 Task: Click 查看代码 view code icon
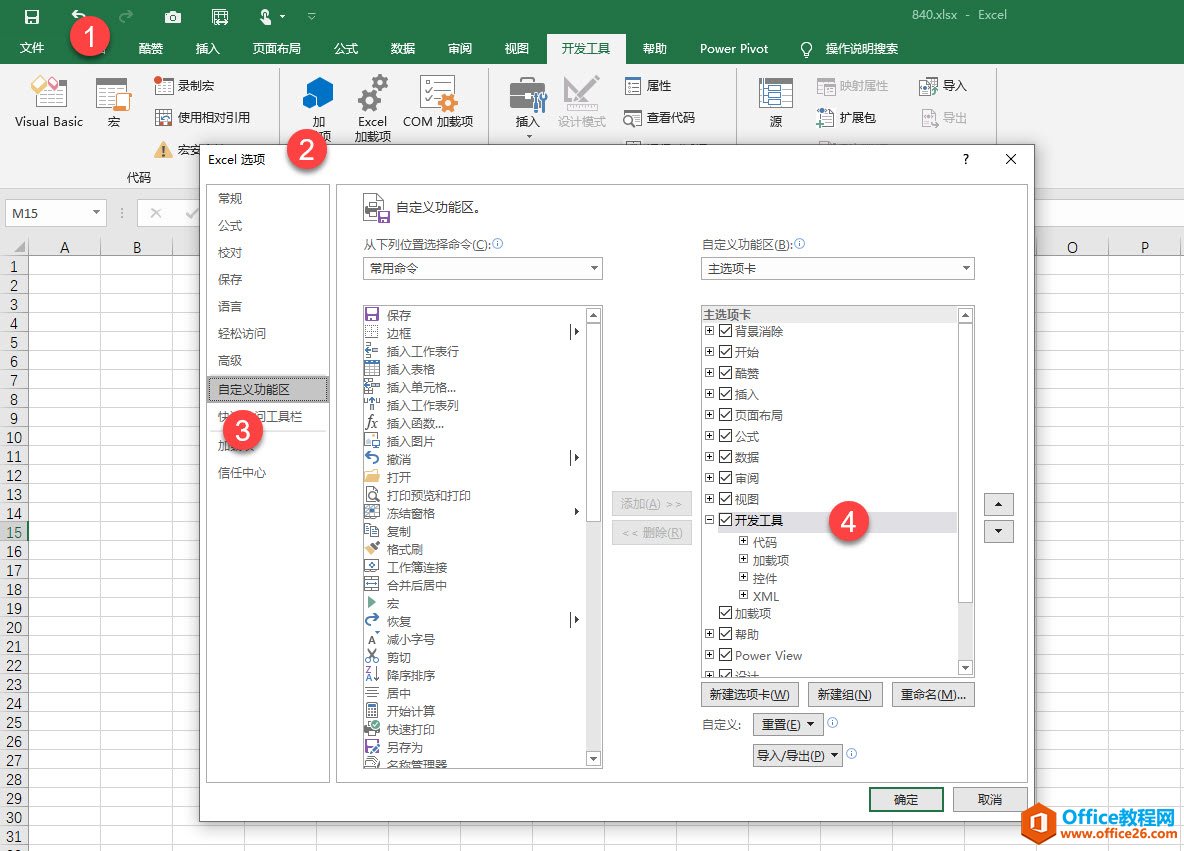632,118
